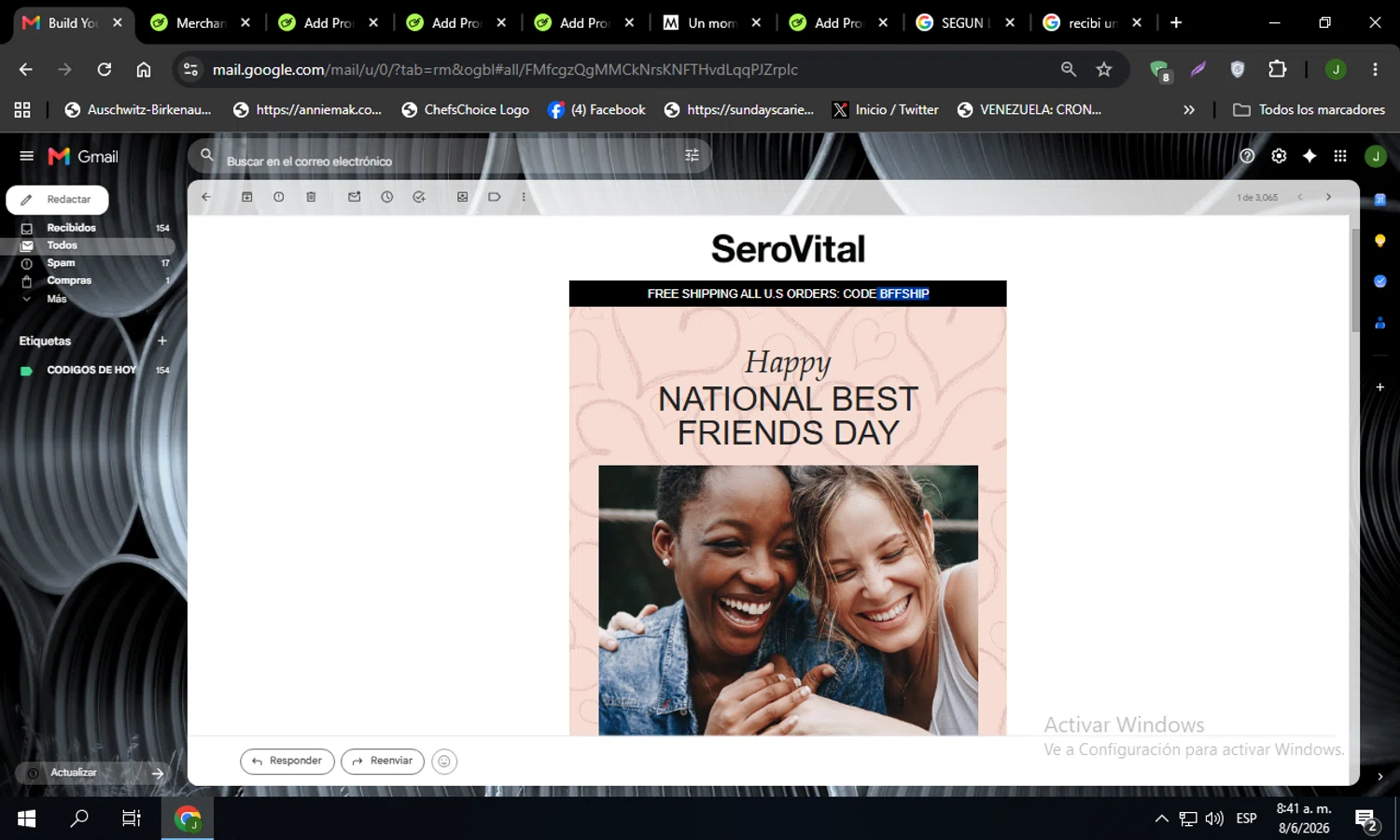Select the BFFSHIP code text

coord(903,294)
